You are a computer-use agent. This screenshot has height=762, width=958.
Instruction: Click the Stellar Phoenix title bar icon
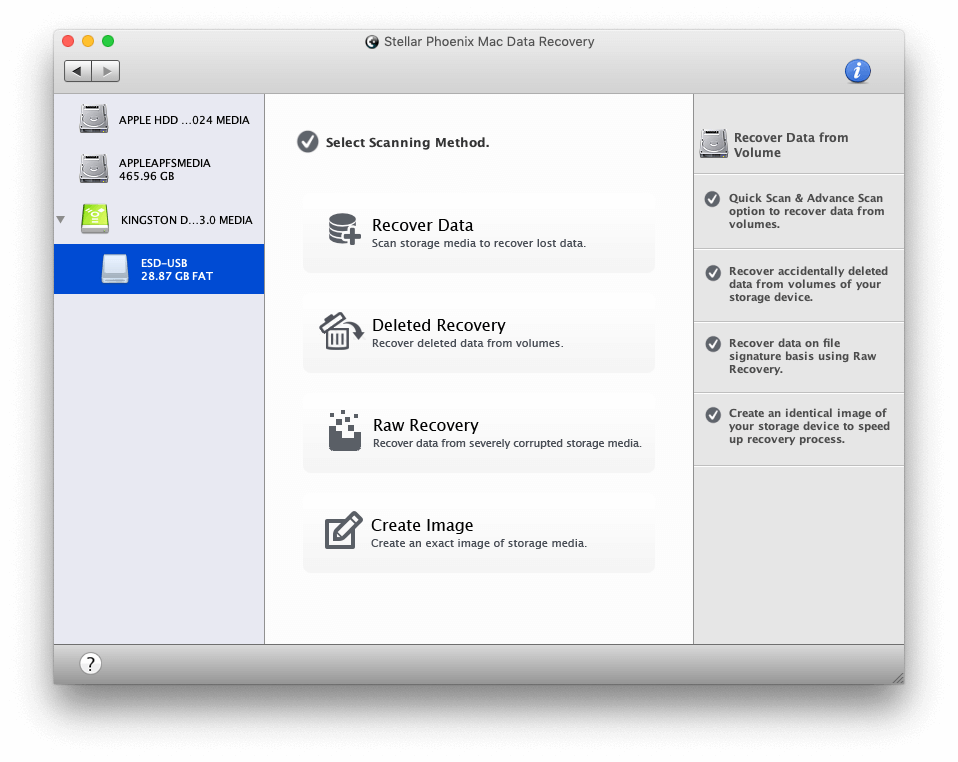coord(371,42)
